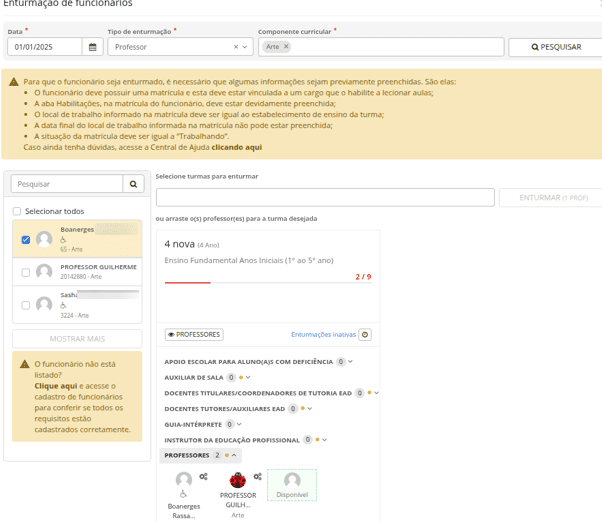602x522 pixels.
Task: Open settings gears for PROFESSOR GUILH enrollment
Action: [x=258, y=476]
